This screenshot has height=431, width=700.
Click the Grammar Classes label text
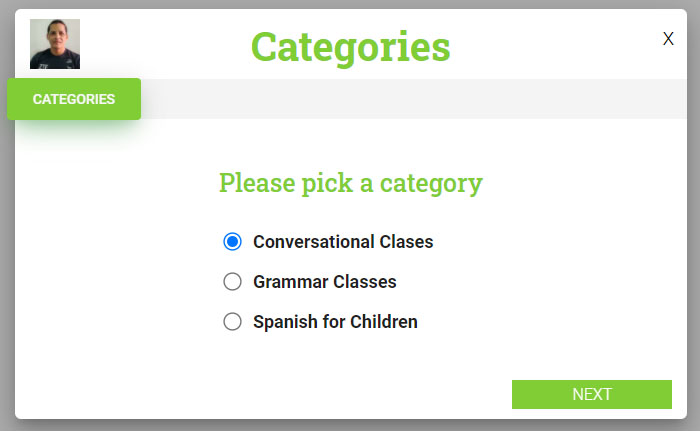[325, 282]
